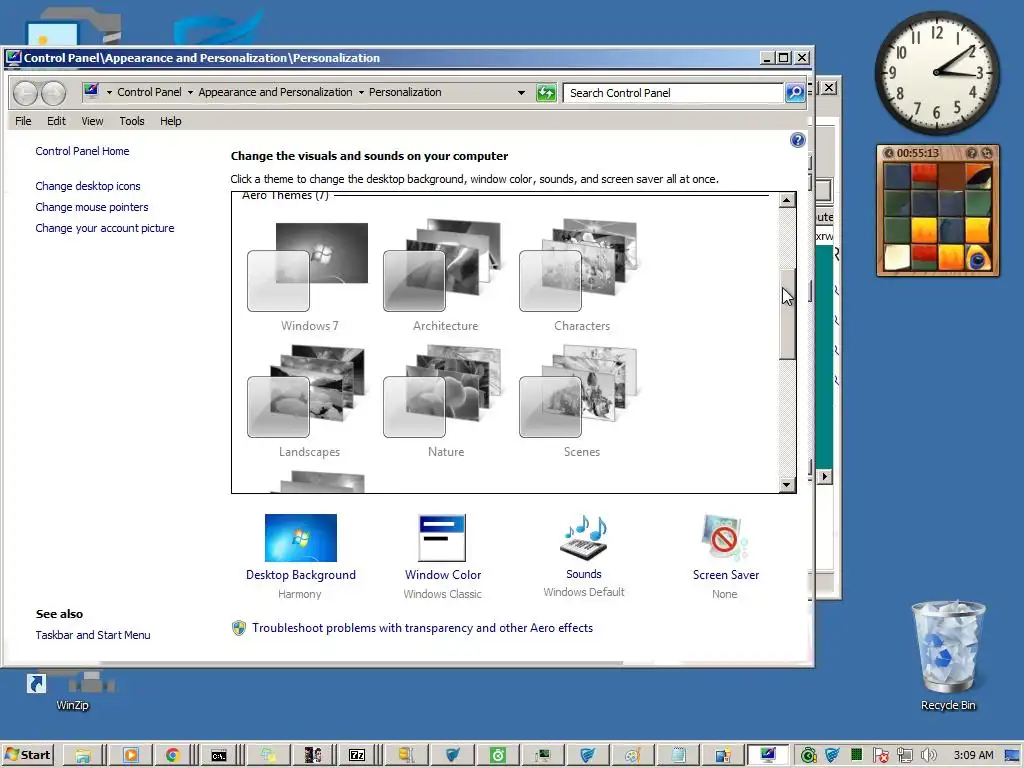1024x768 pixels.
Task: Go to Control Panel Home
Action: coord(82,151)
